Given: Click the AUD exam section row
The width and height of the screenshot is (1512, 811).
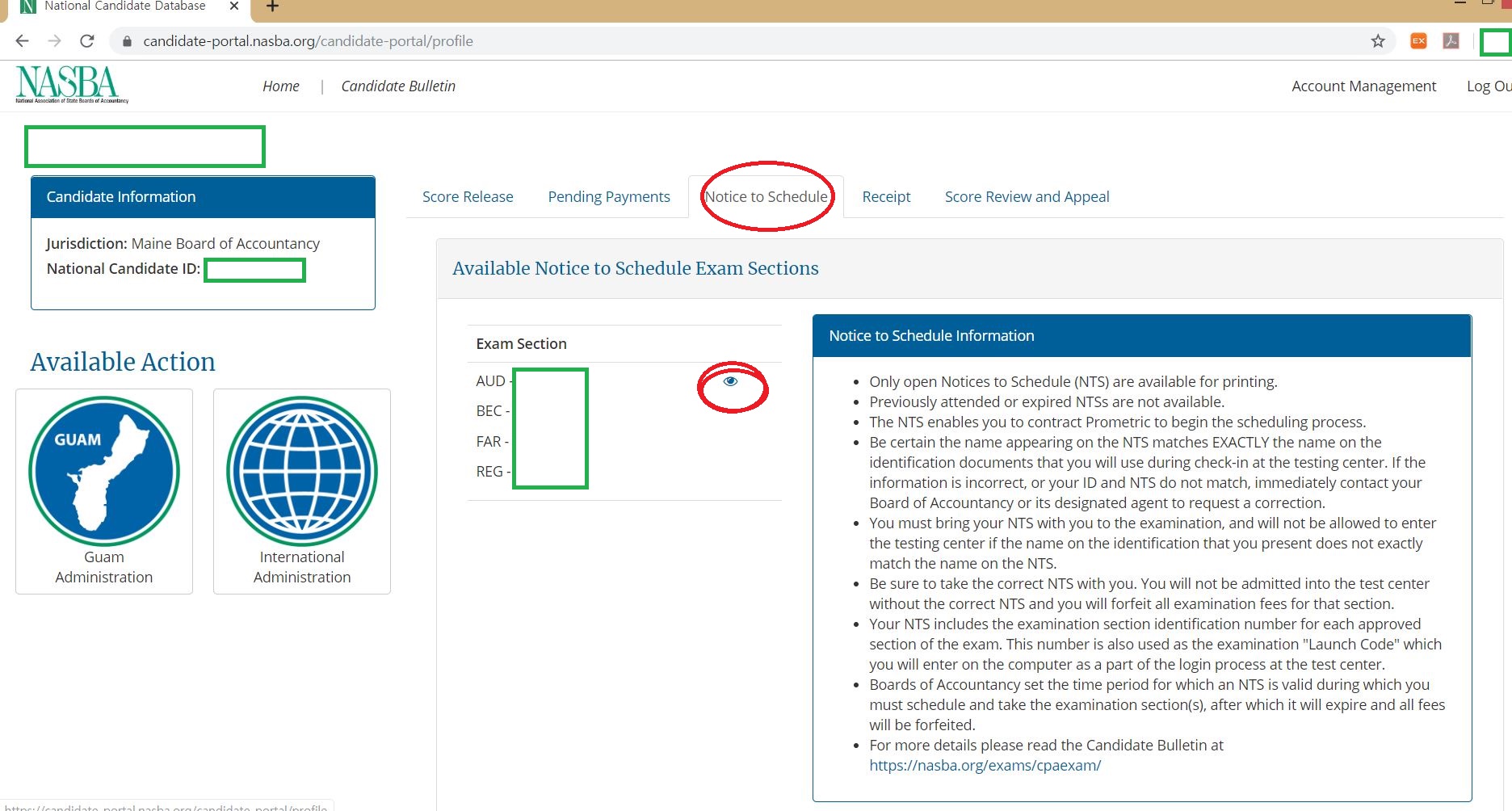Looking at the screenshot, I should click(x=624, y=381).
